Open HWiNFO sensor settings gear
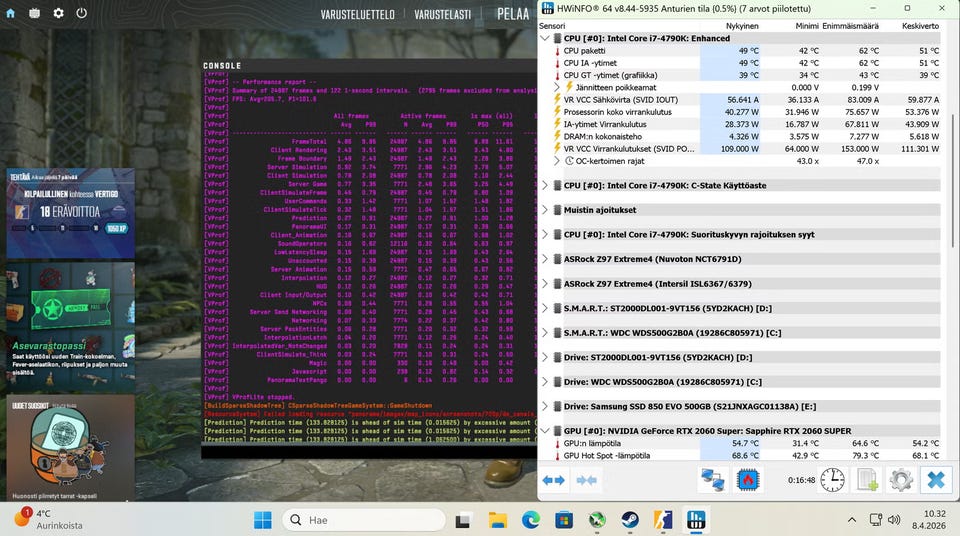This screenshot has width=960, height=536. point(901,480)
